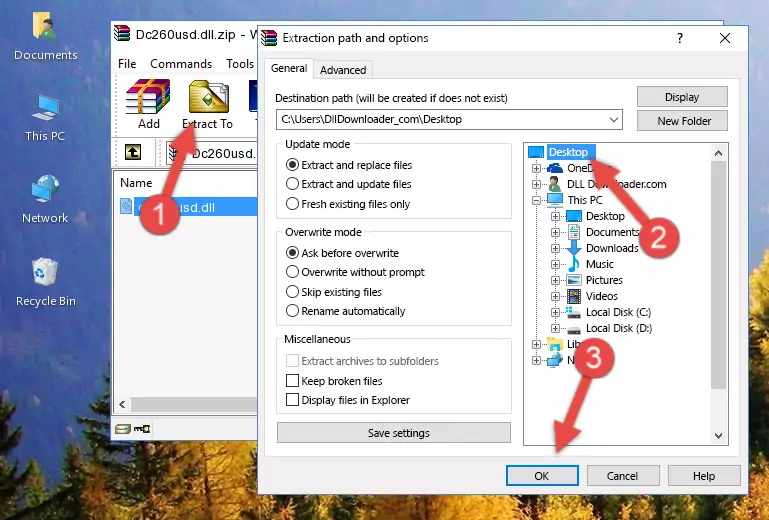The width and height of the screenshot is (769, 520).
Task: Enable Display files in Explorer checkbox
Action: click(x=292, y=400)
